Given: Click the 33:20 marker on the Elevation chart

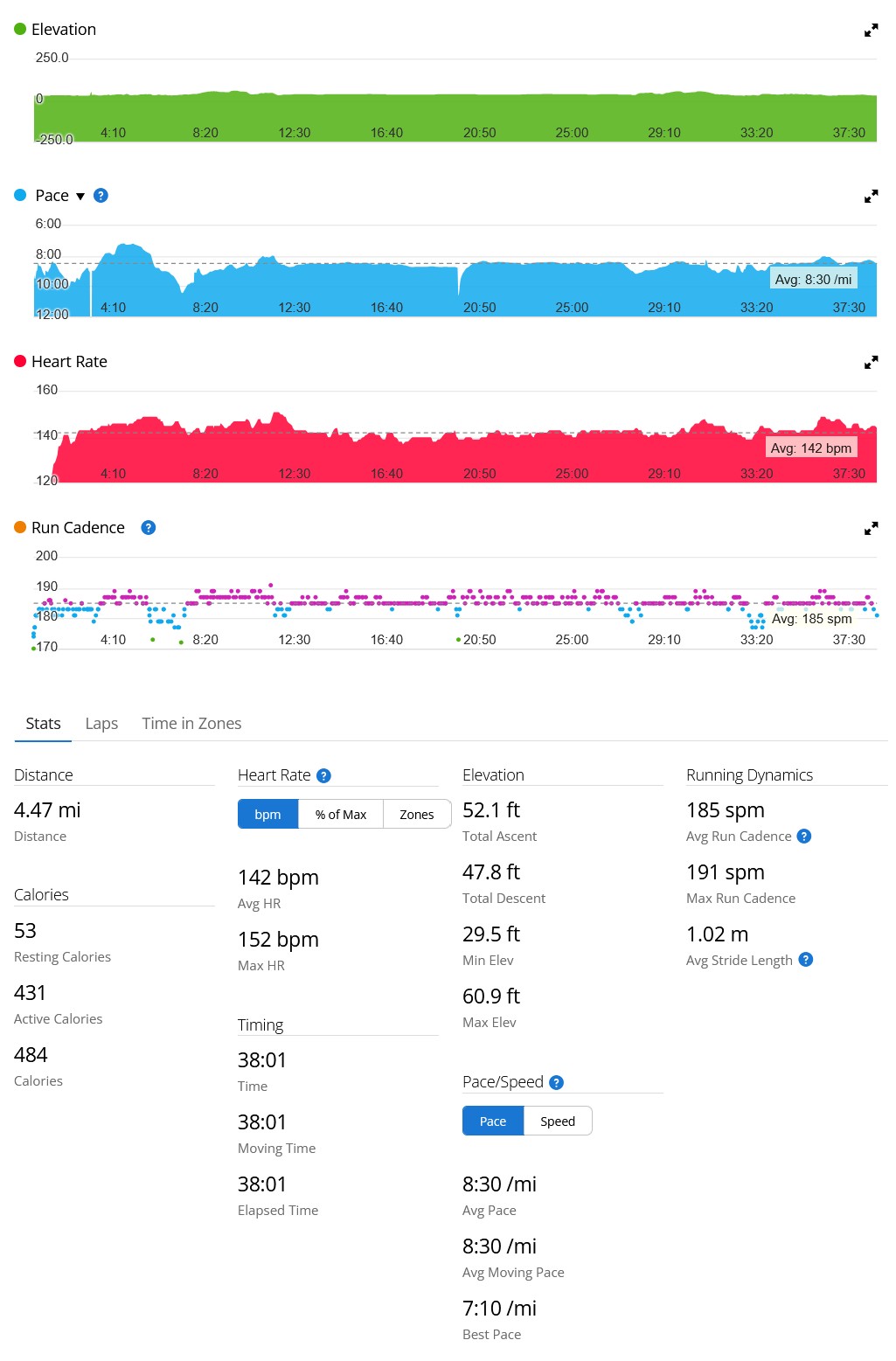Looking at the screenshot, I should tap(757, 133).
